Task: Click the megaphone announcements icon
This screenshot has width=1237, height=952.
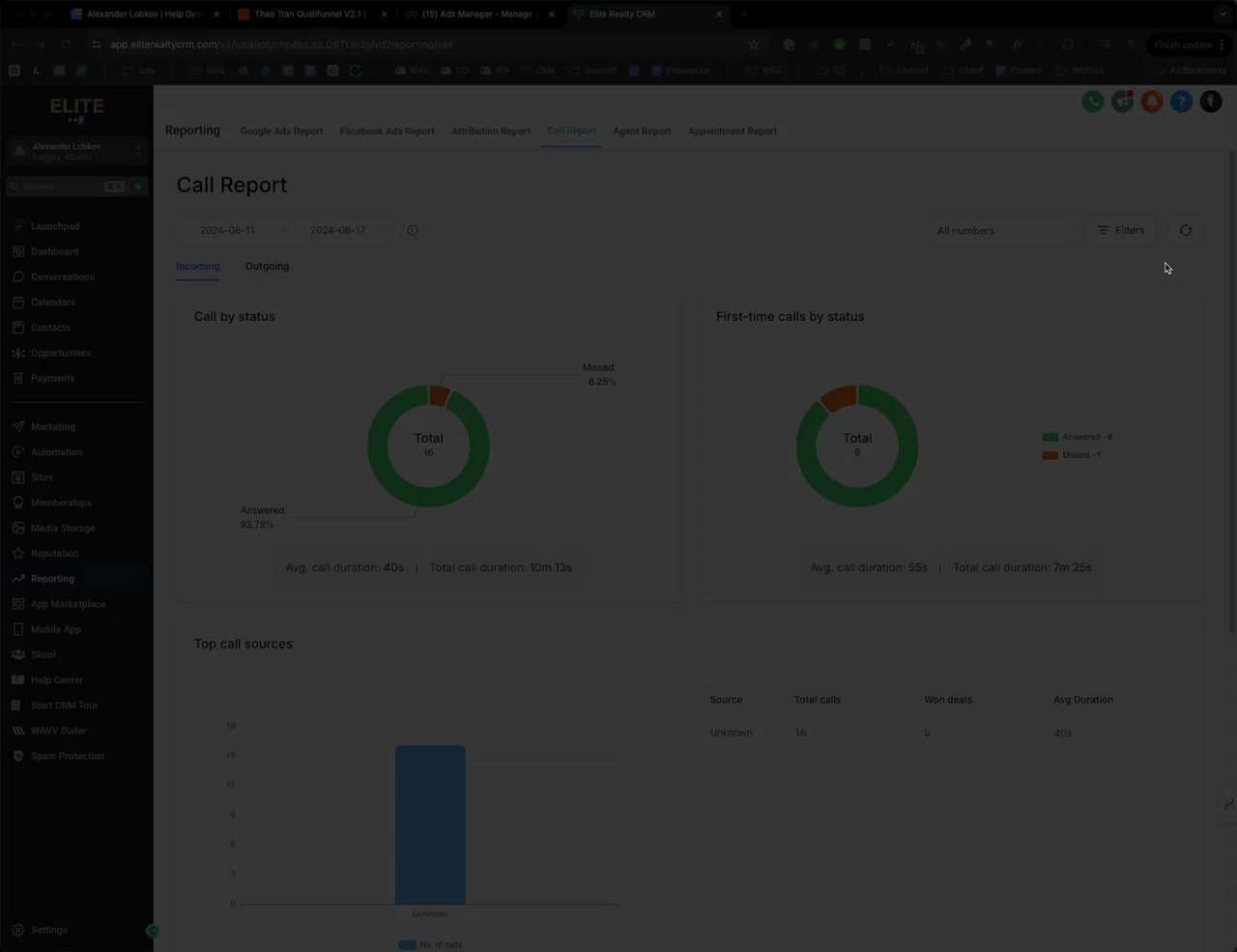Action: [x=1122, y=101]
